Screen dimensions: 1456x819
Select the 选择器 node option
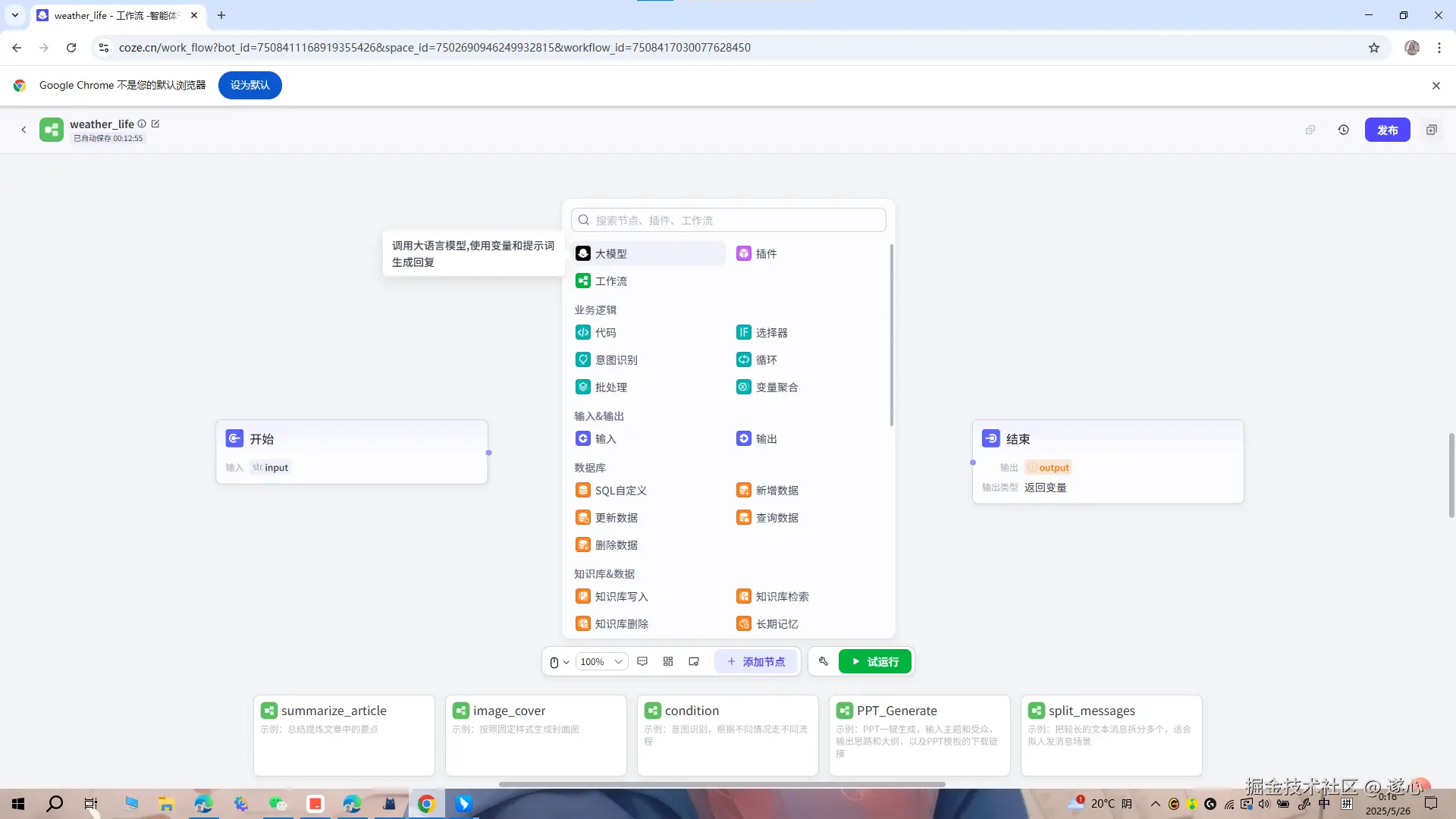click(x=771, y=332)
